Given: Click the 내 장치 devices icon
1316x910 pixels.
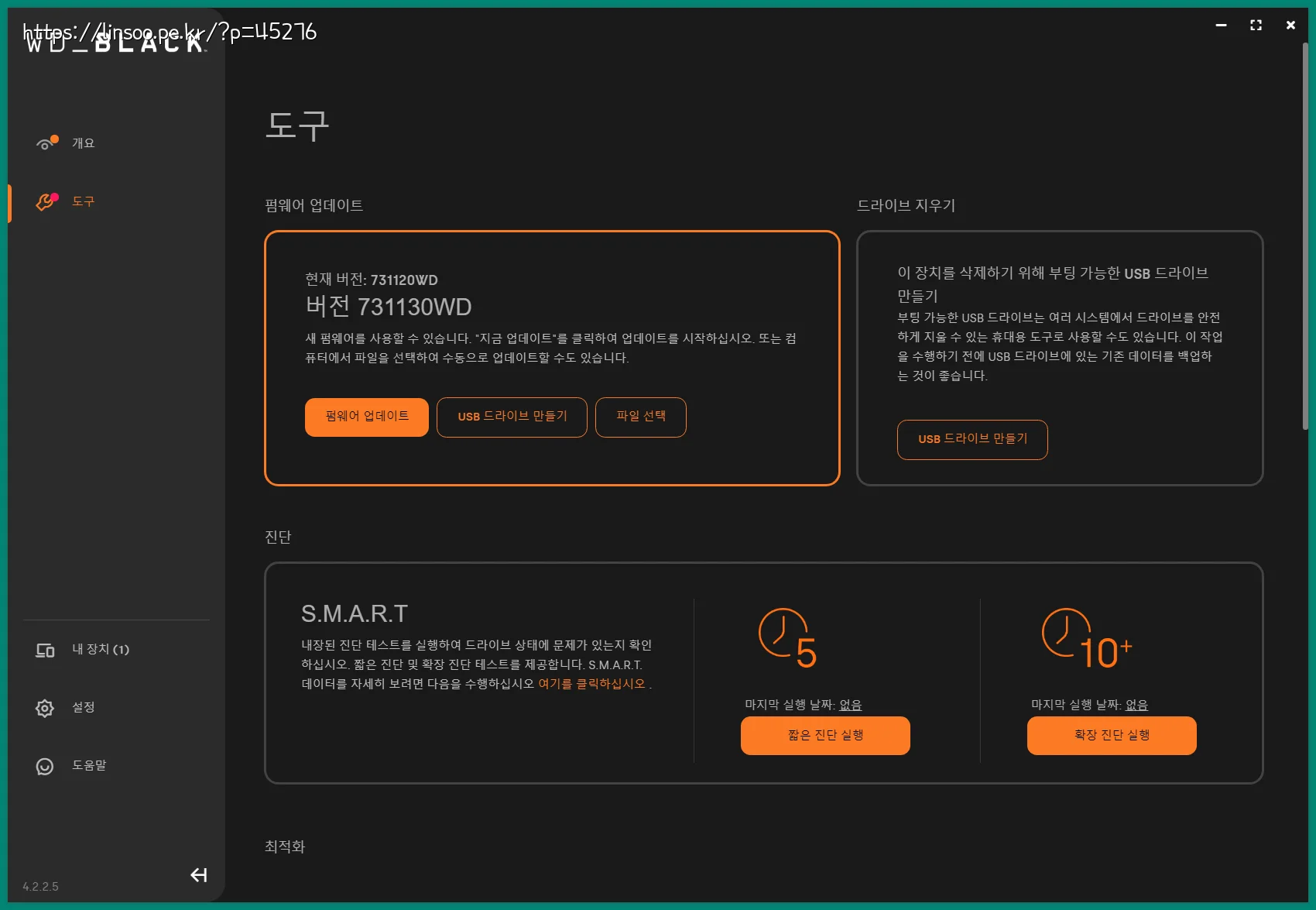Looking at the screenshot, I should (x=45, y=651).
